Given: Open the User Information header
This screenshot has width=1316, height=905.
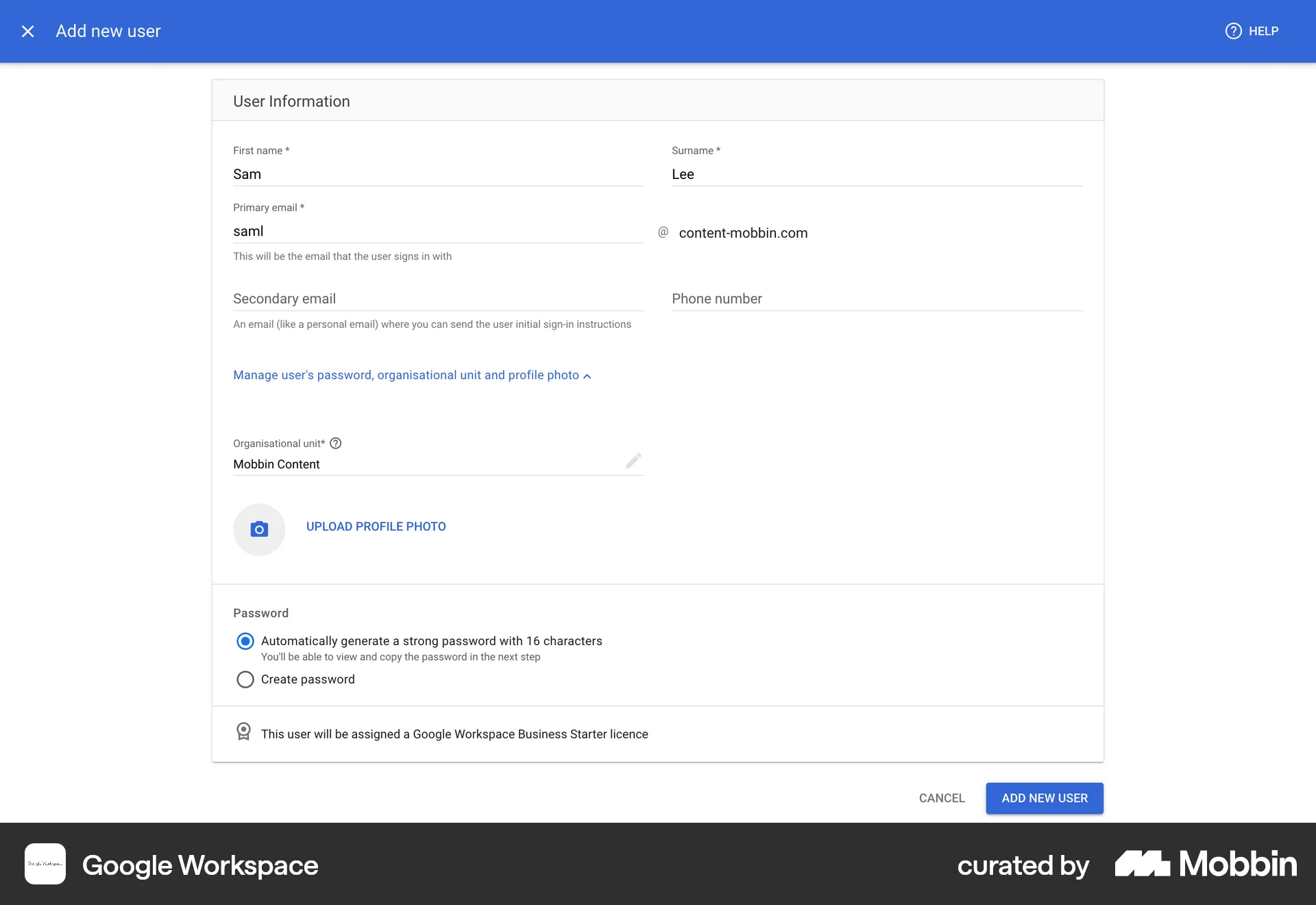Looking at the screenshot, I should coord(291,101).
